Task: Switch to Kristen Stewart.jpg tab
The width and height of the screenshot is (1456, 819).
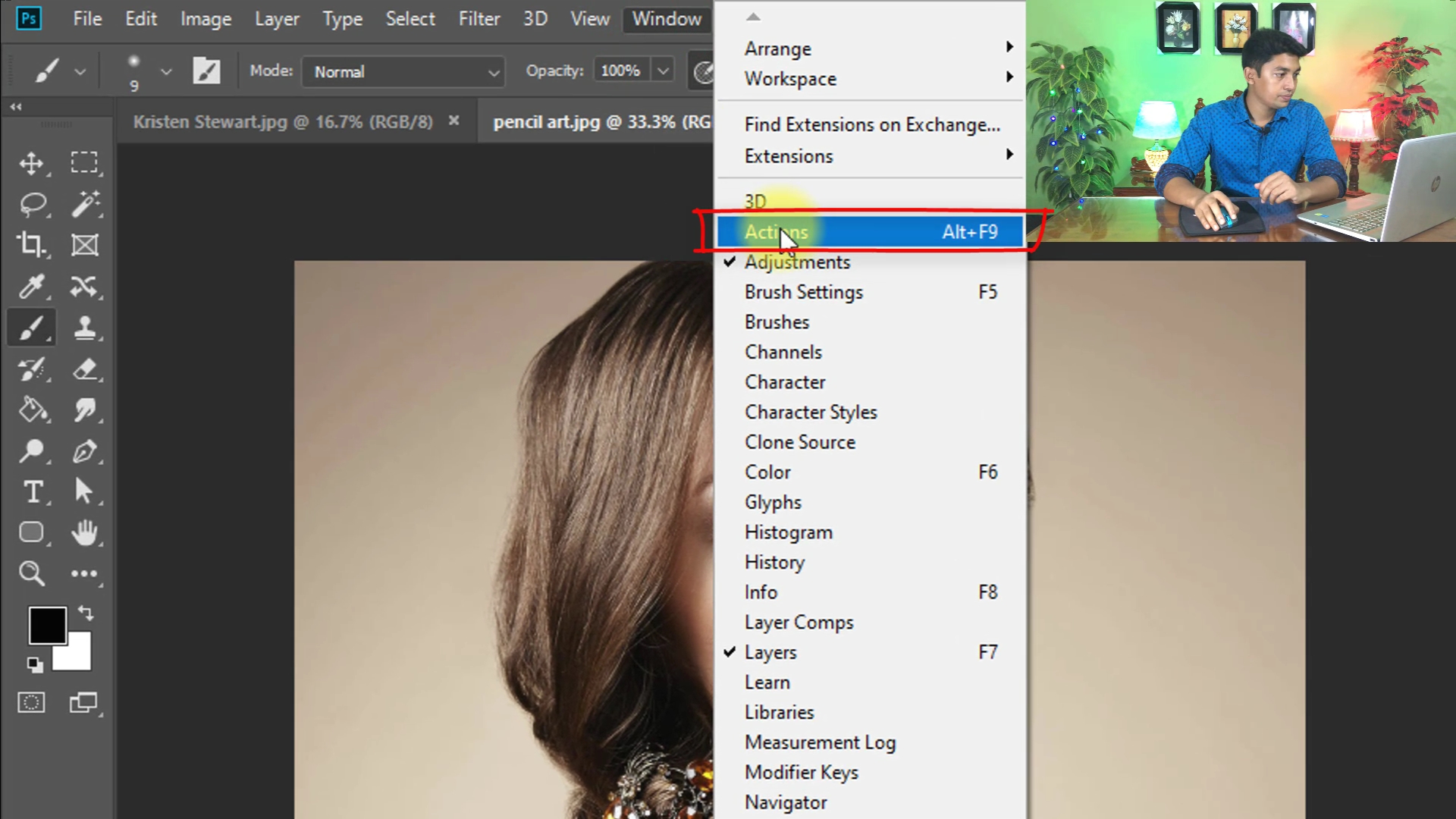Action: pyautogui.click(x=282, y=121)
